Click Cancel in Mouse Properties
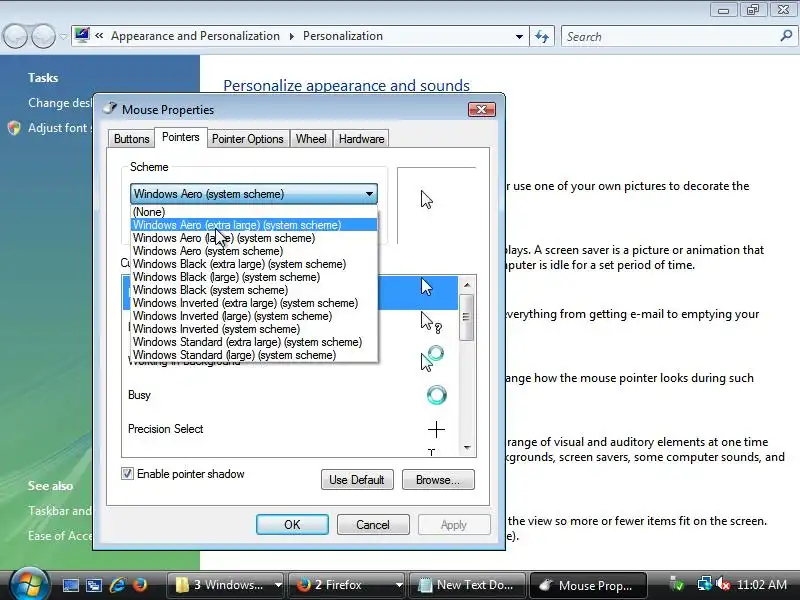 click(x=373, y=524)
